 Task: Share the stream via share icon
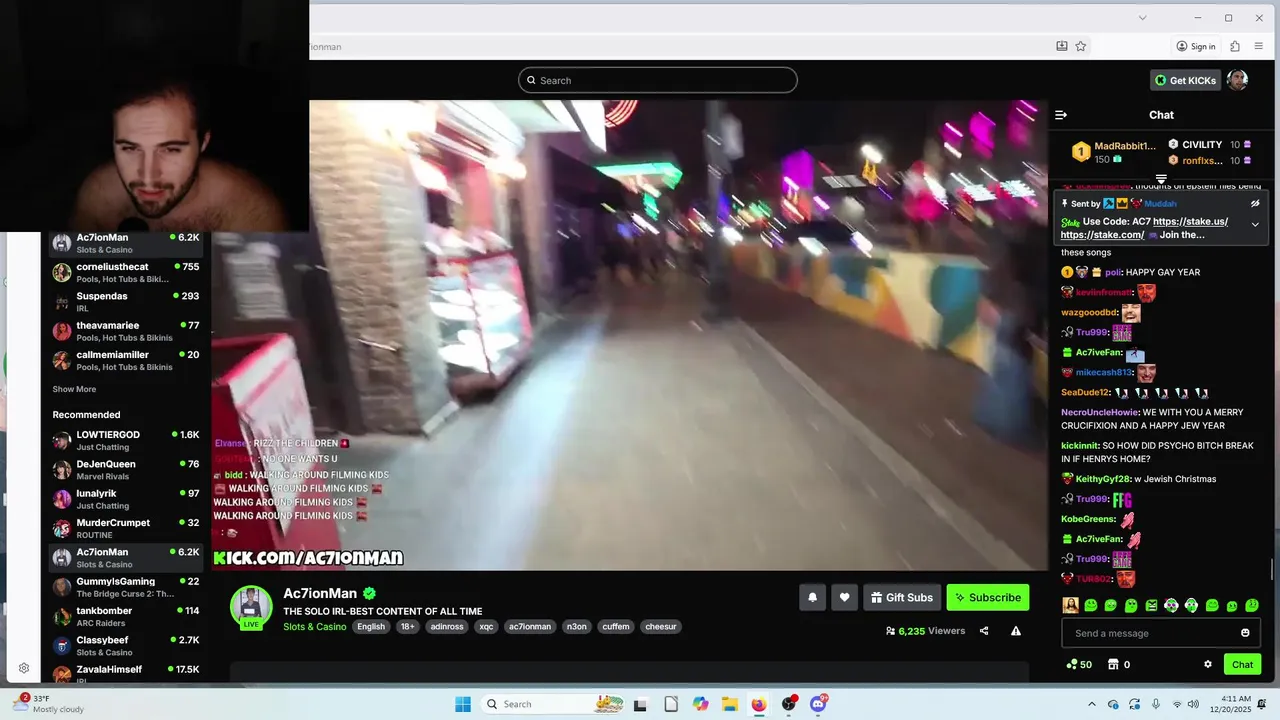[984, 631]
